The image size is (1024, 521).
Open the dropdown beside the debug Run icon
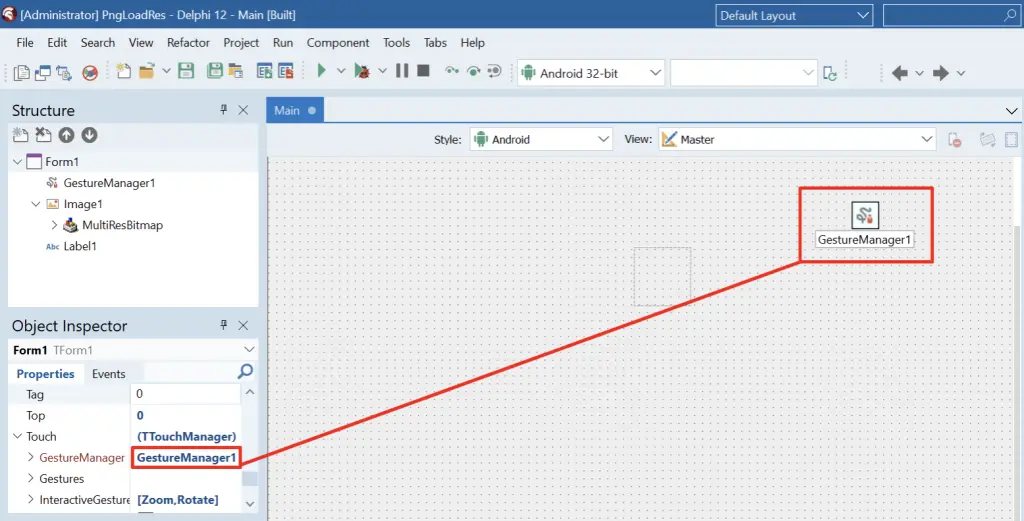382,71
